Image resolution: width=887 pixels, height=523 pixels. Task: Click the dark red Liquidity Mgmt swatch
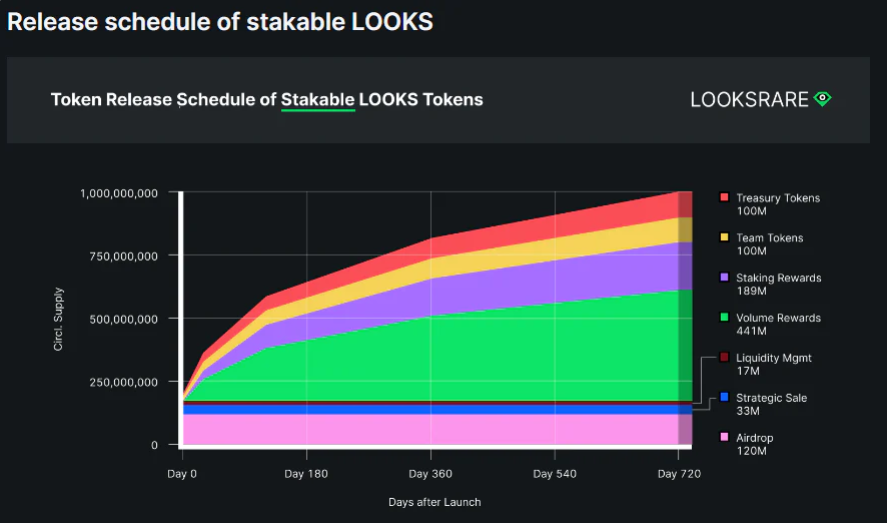click(x=724, y=358)
